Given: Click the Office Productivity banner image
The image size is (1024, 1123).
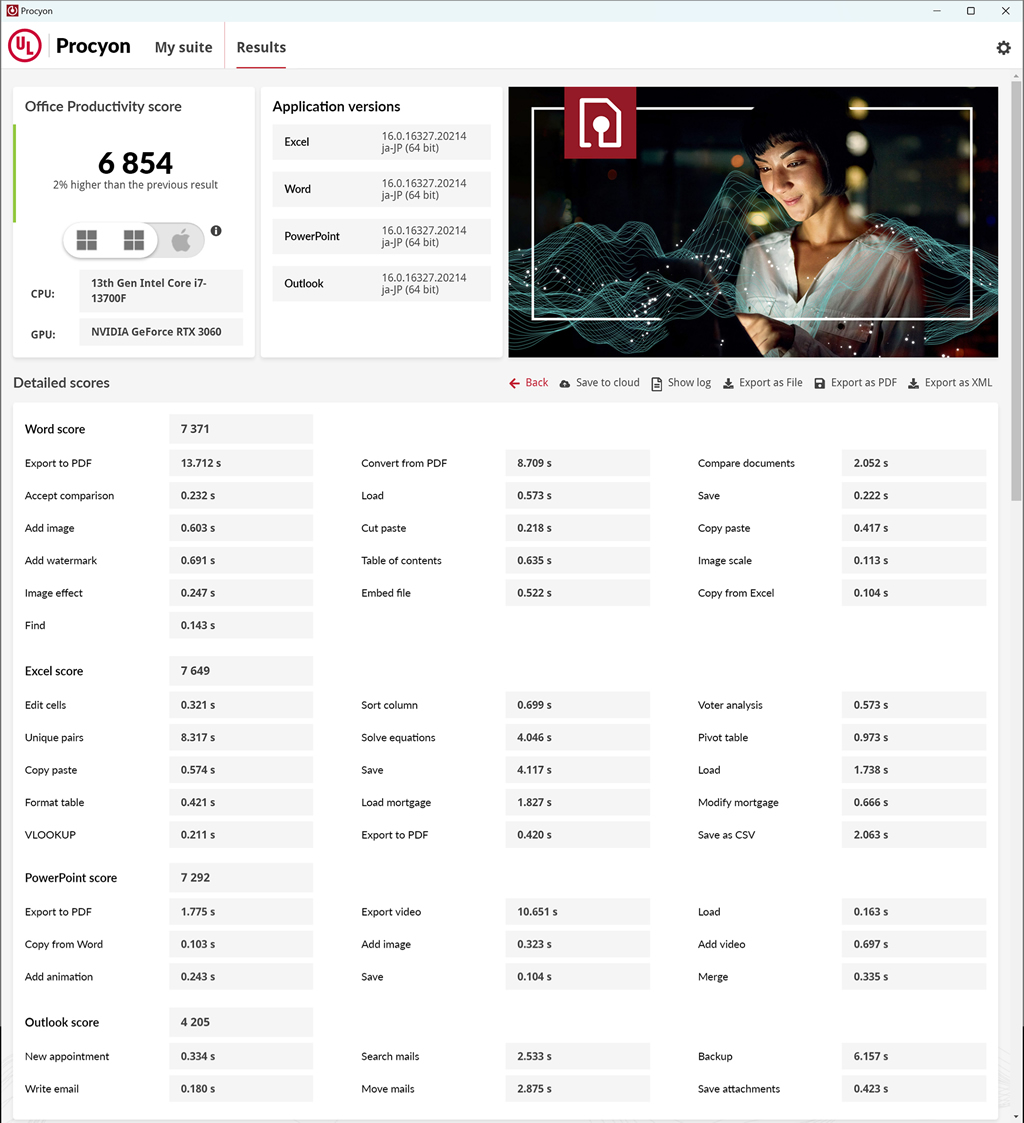Looking at the screenshot, I should pos(753,222).
